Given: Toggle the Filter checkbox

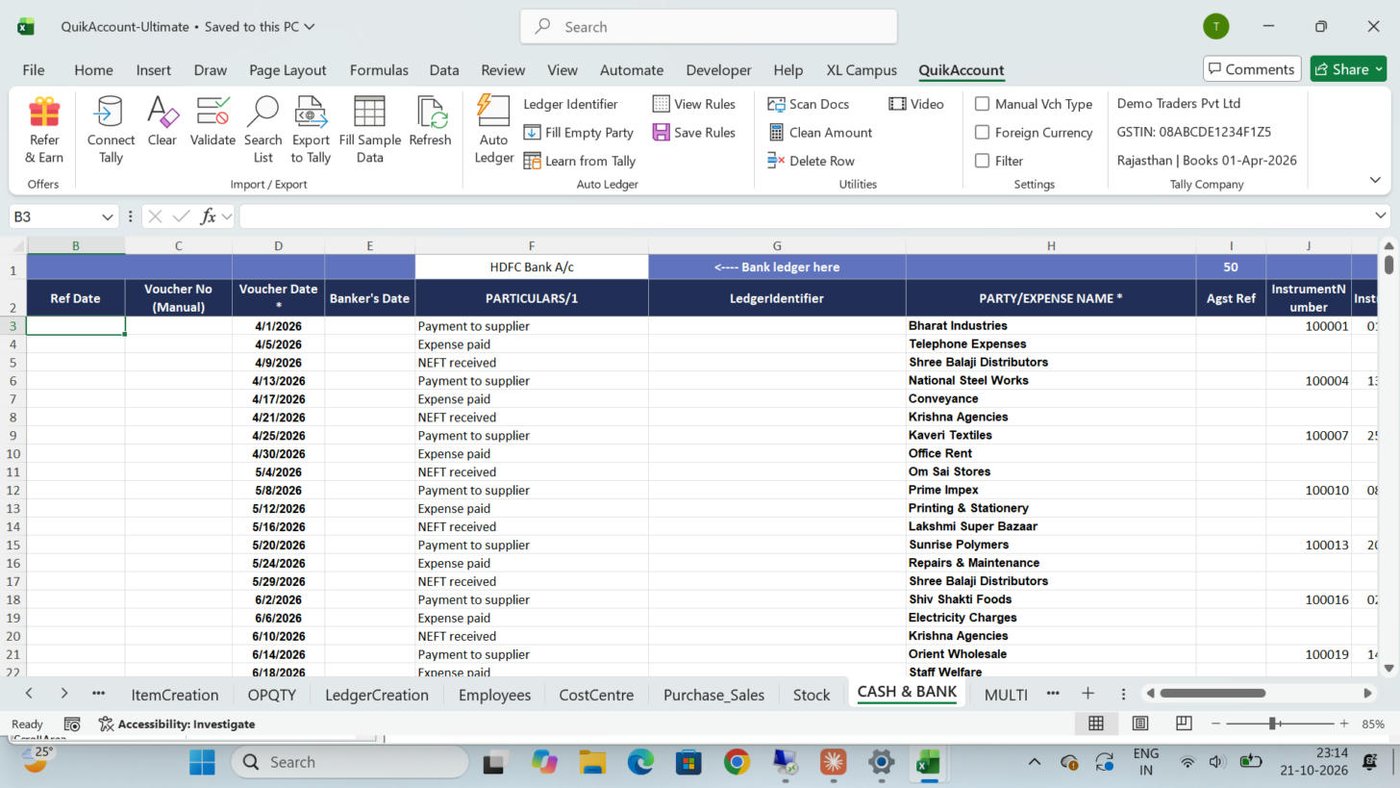Looking at the screenshot, I should pos(982,161).
